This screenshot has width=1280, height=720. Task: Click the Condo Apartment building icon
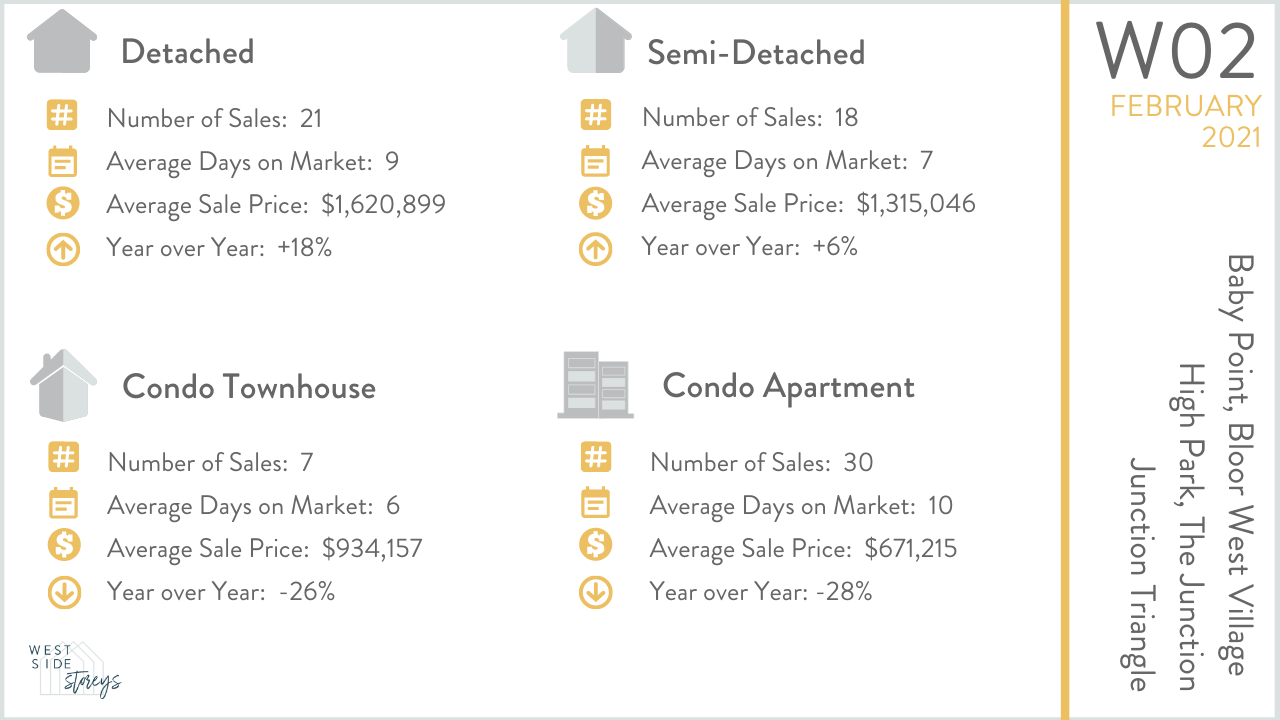coord(595,385)
